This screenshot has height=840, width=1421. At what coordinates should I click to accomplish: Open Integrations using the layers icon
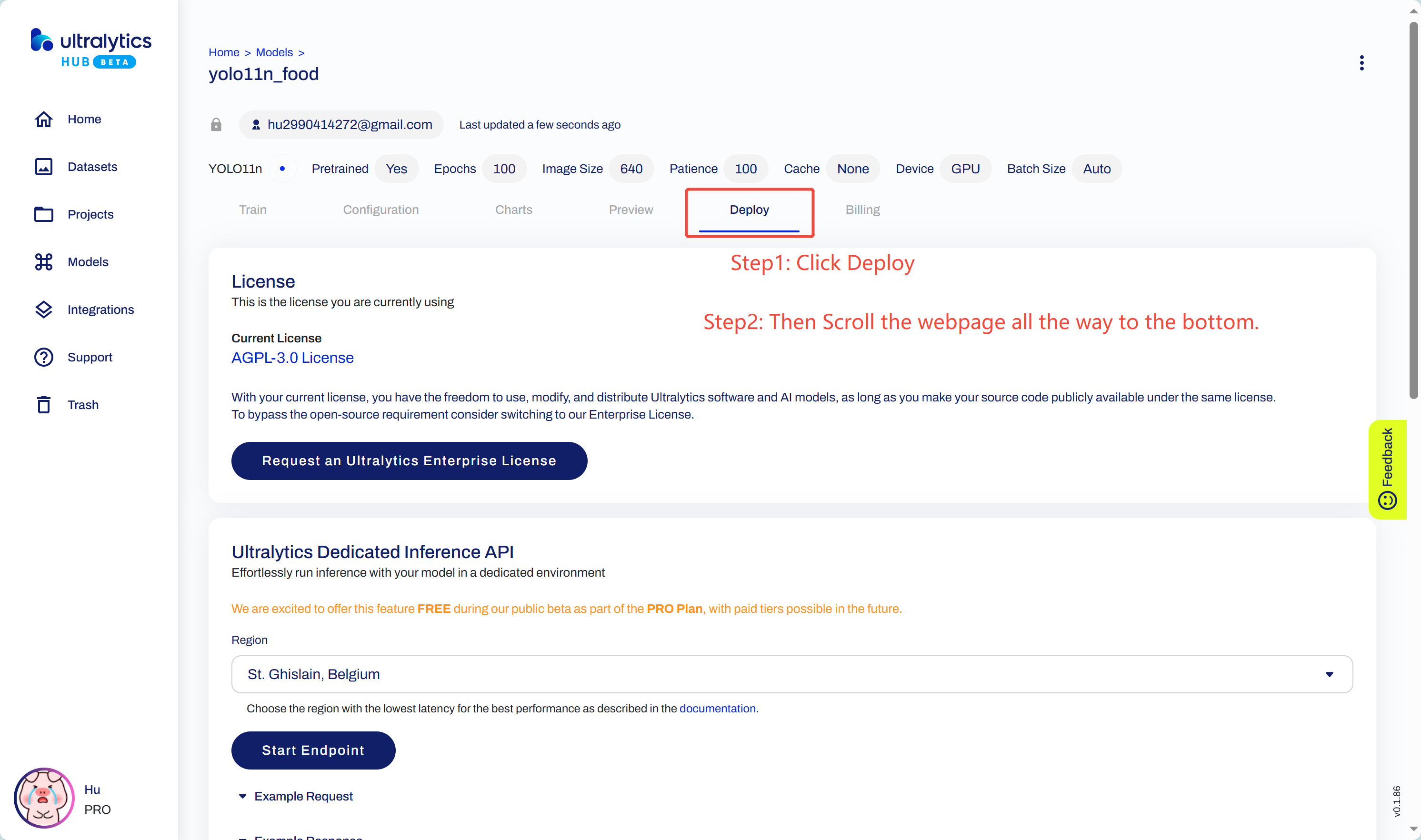tap(44, 310)
